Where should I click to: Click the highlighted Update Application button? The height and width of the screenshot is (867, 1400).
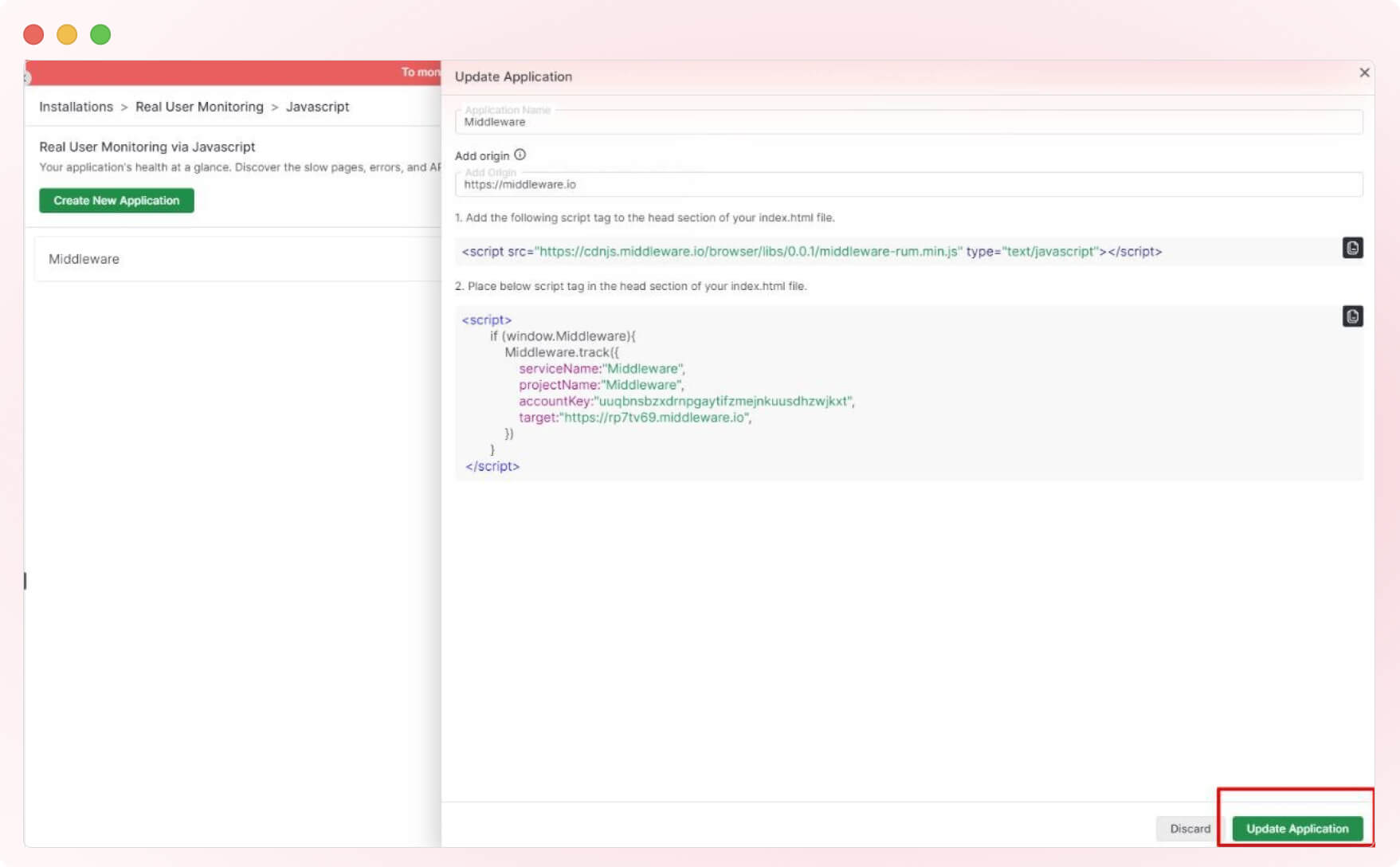(x=1297, y=828)
